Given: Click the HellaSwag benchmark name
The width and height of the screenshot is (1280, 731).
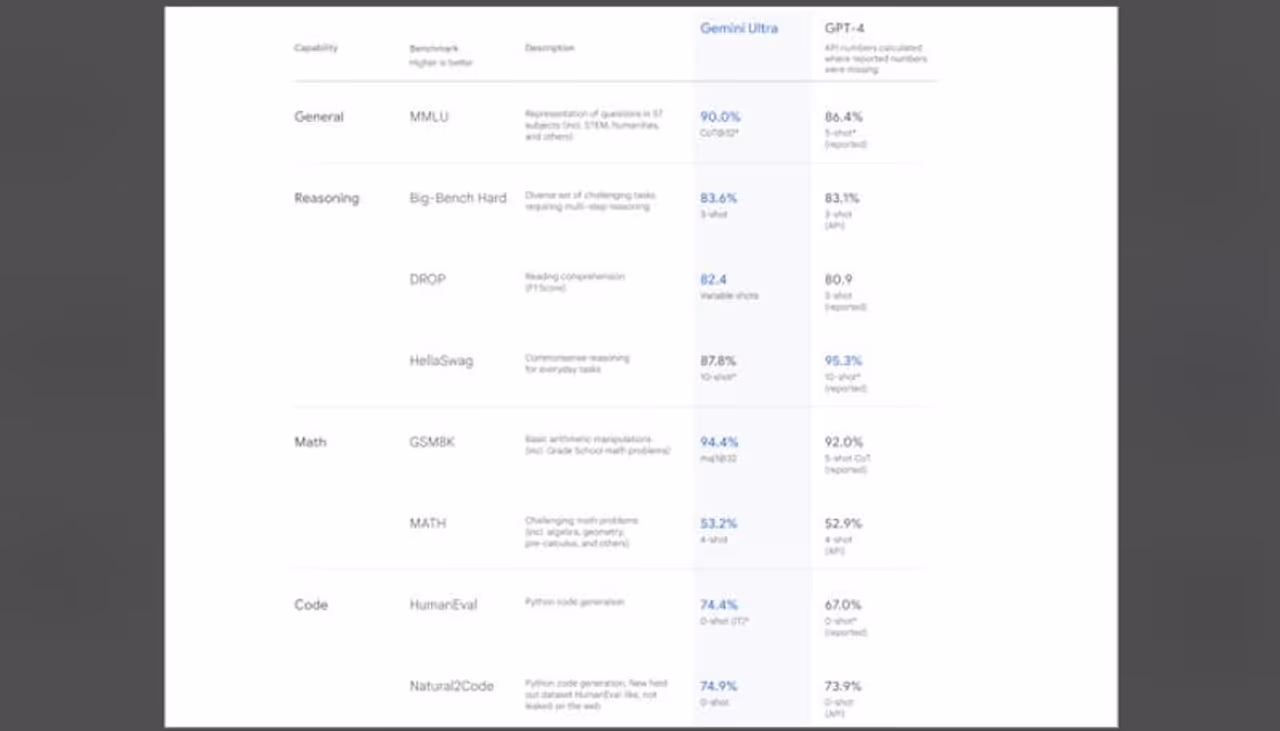Looking at the screenshot, I should pos(441,361).
